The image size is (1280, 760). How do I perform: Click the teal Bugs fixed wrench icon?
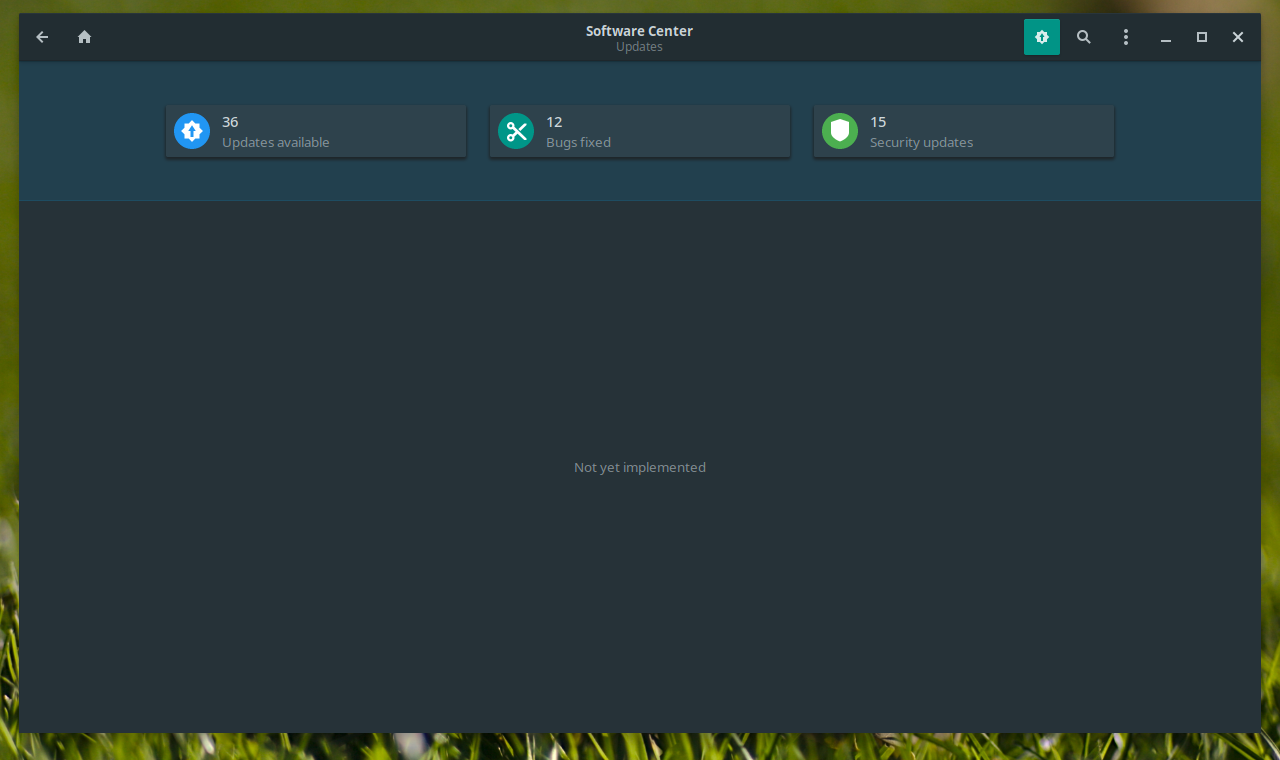(516, 131)
